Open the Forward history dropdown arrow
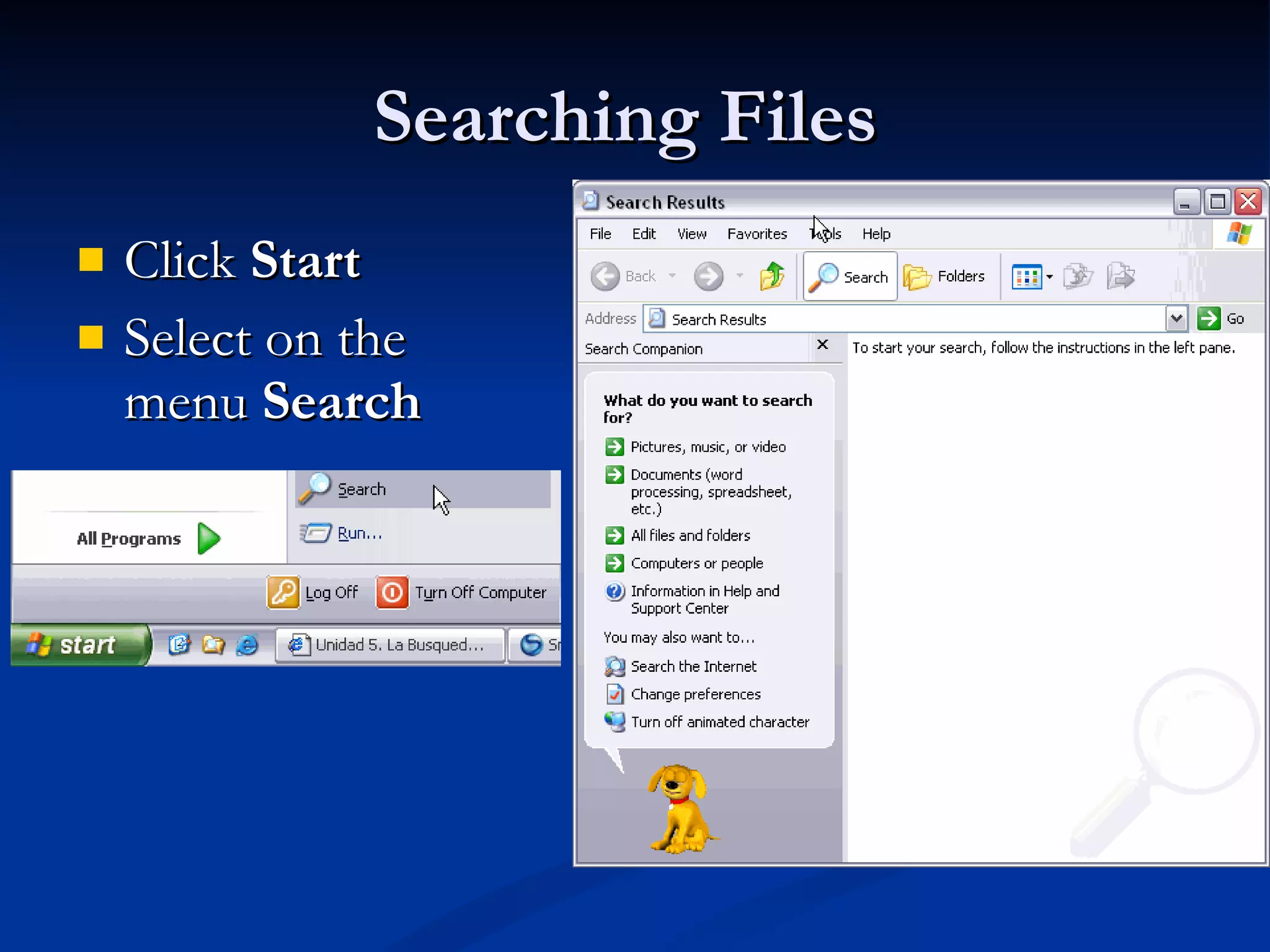The width and height of the screenshot is (1270, 952). 739,276
